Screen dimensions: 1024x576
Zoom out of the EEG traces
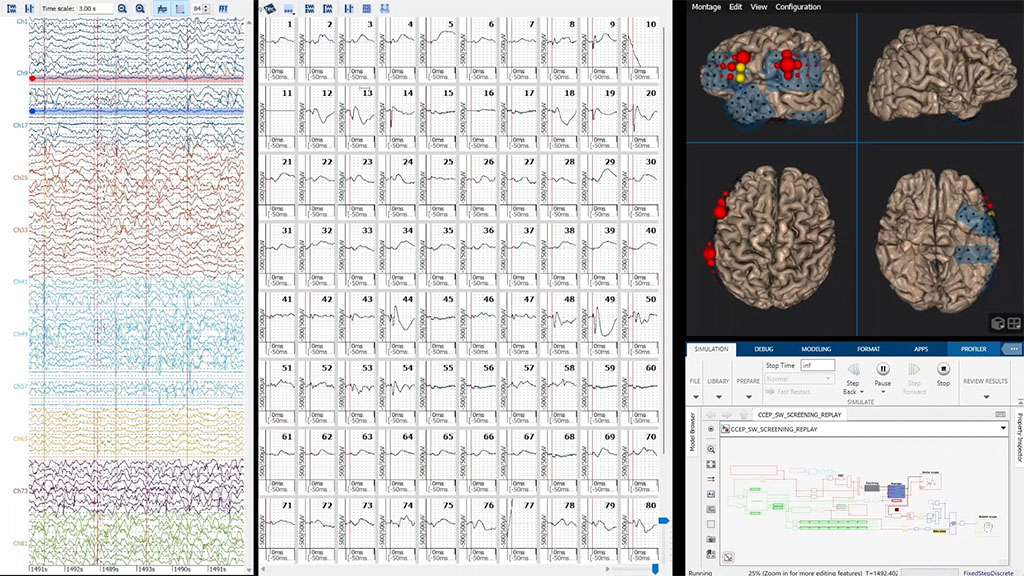122,9
